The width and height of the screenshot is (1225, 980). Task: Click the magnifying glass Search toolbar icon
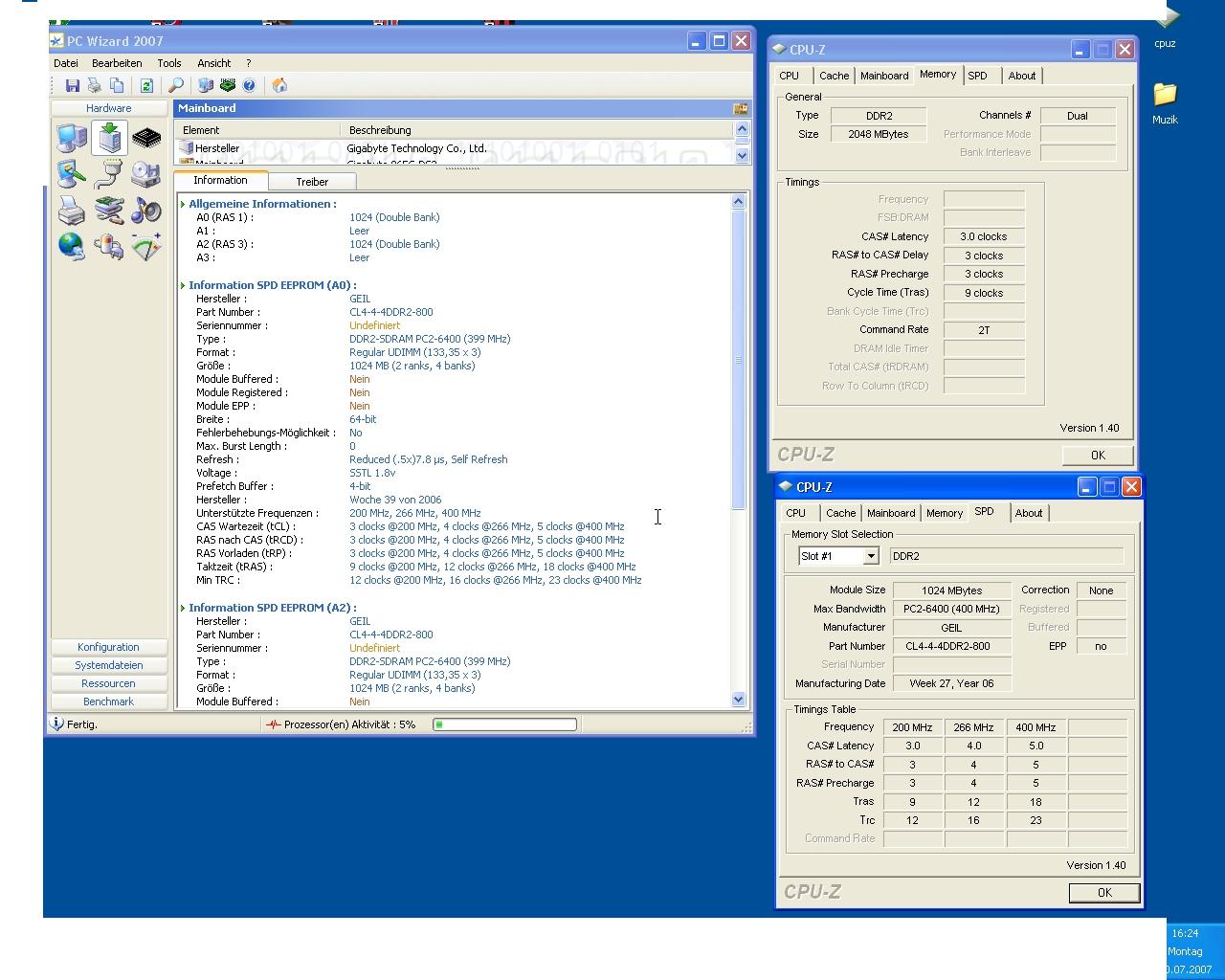coord(176,86)
